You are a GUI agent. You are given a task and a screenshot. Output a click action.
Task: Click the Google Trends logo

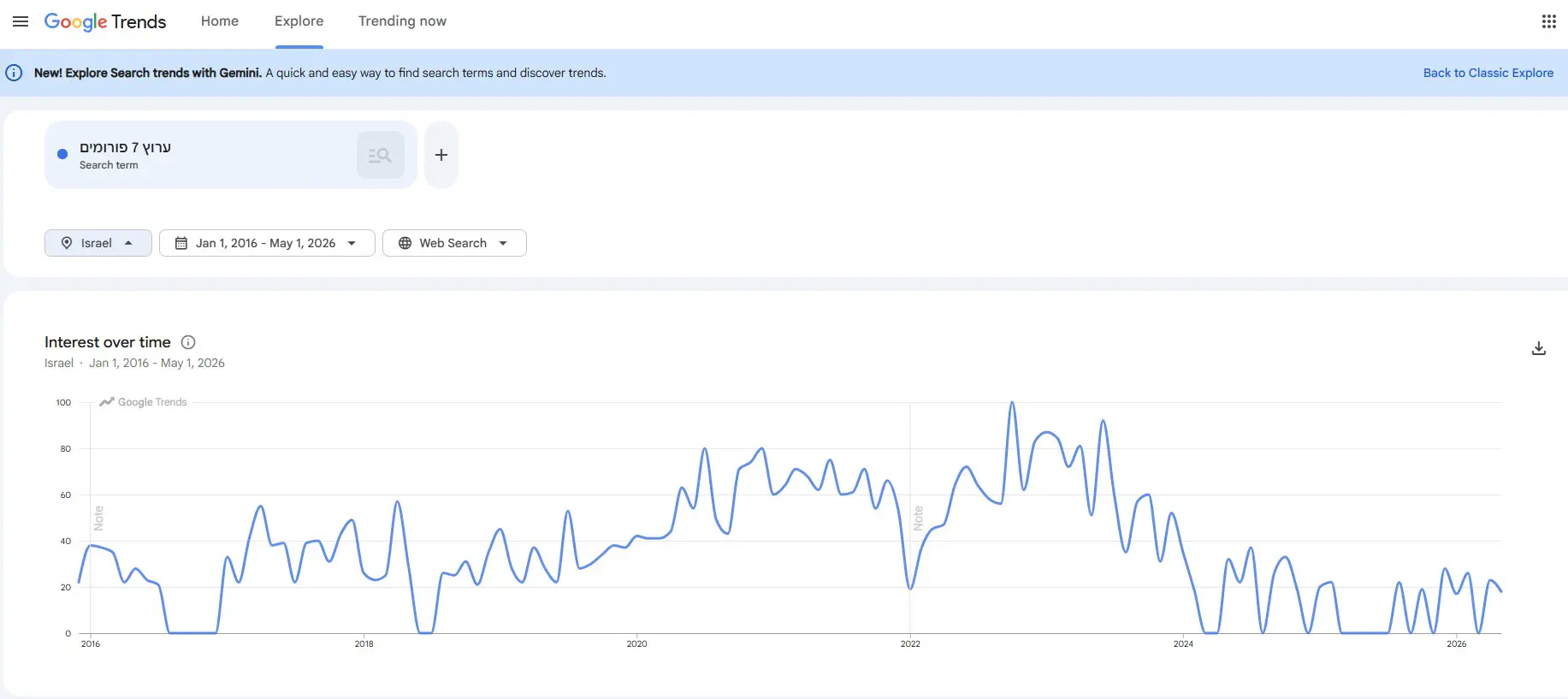point(105,21)
